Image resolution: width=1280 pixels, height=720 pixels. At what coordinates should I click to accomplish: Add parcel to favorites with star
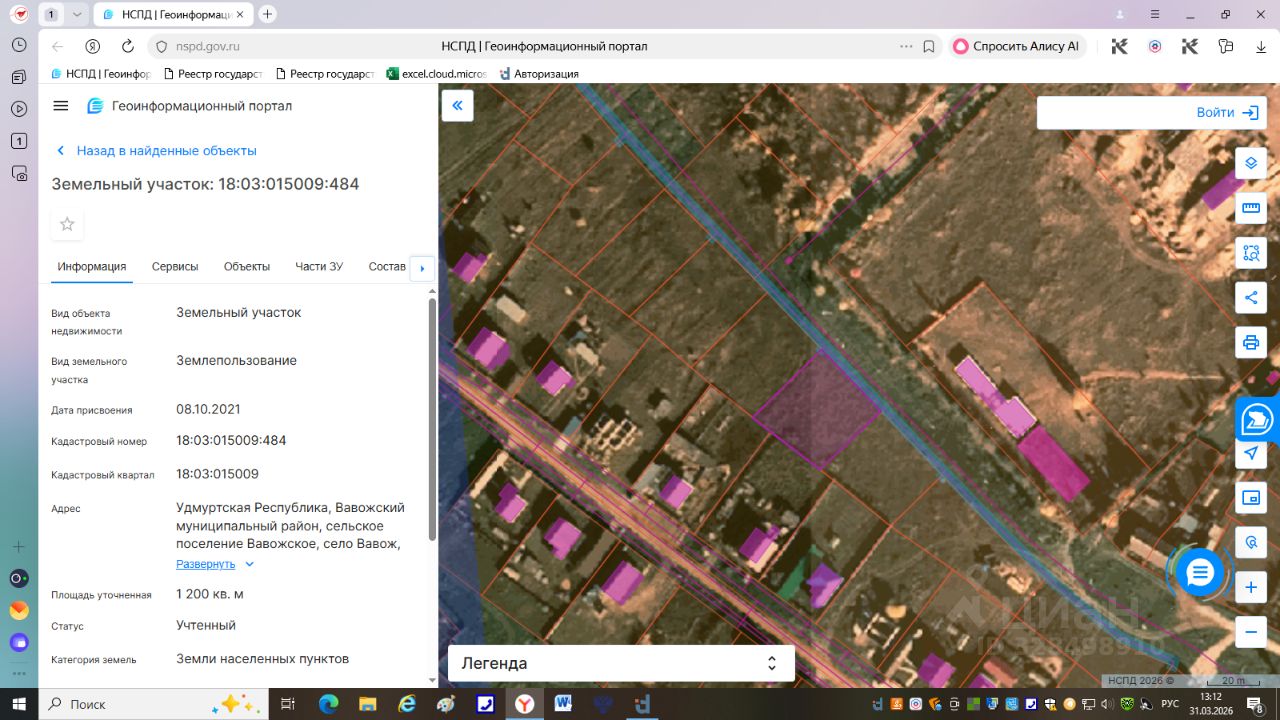[x=67, y=224]
